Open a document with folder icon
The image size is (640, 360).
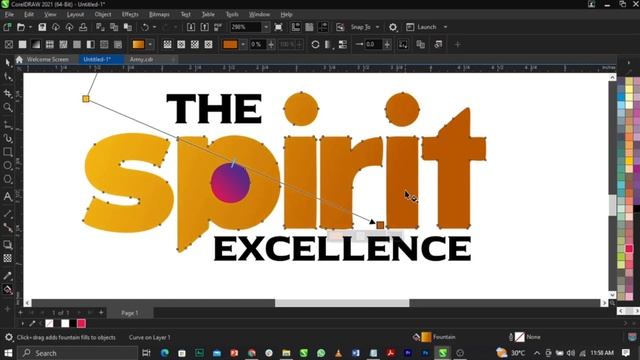pos(21,27)
